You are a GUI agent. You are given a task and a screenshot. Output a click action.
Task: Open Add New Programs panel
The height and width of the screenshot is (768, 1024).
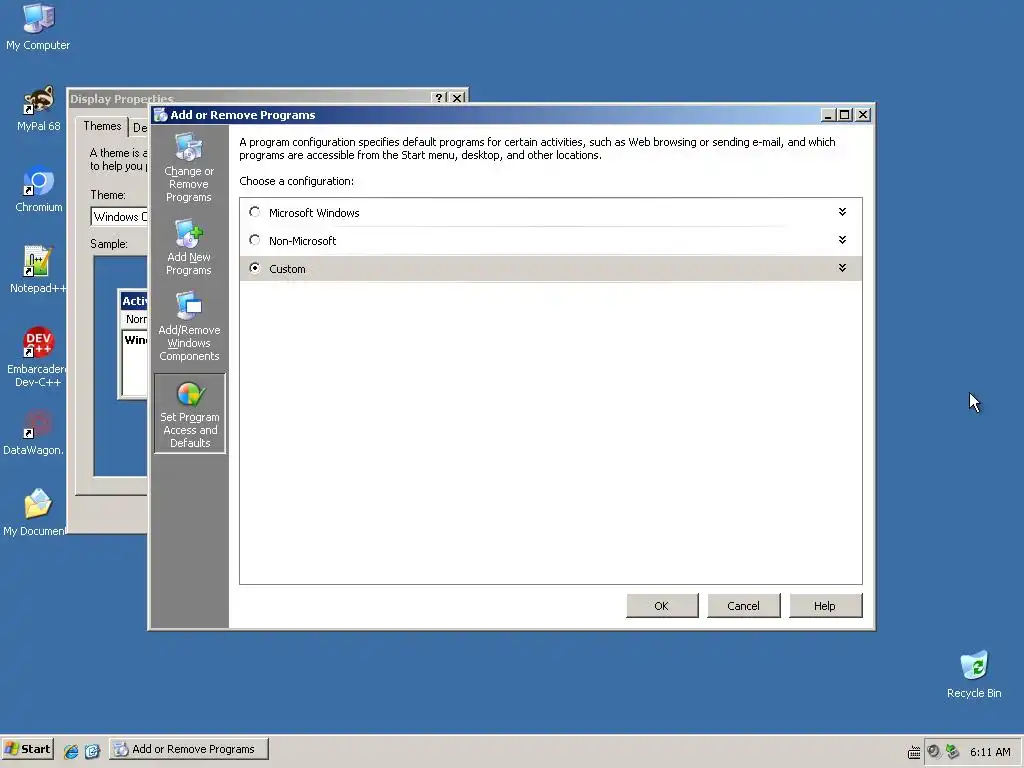point(189,248)
